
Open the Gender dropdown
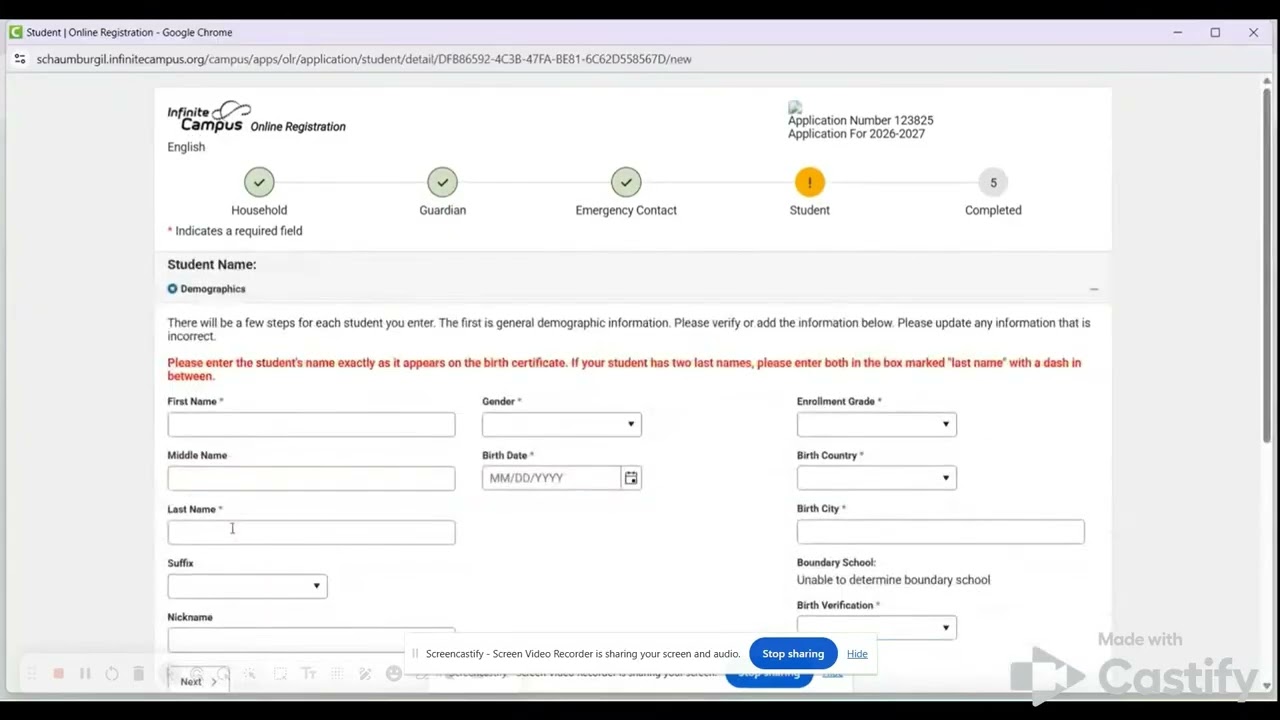[x=561, y=424]
